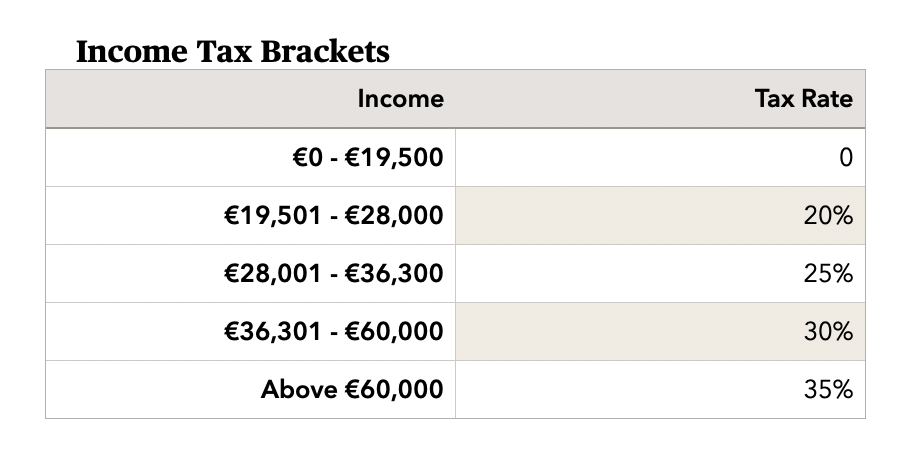Image resolution: width=914 pixels, height=462 pixels.
Task: Click the 20% tax rate cell
Action: click(828, 215)
